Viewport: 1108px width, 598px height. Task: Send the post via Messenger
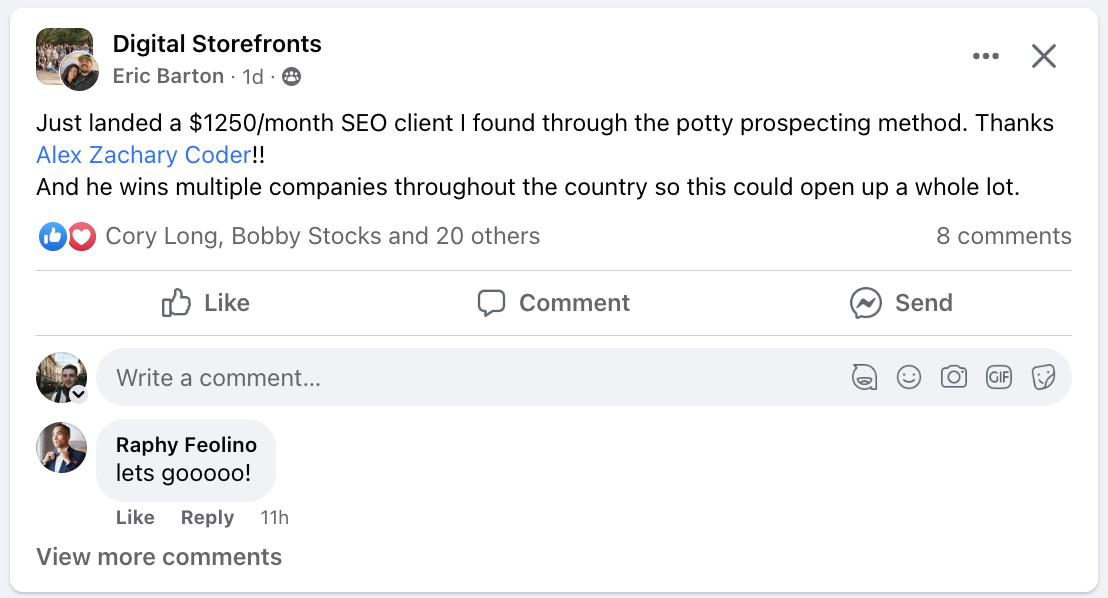coord(900,303)
